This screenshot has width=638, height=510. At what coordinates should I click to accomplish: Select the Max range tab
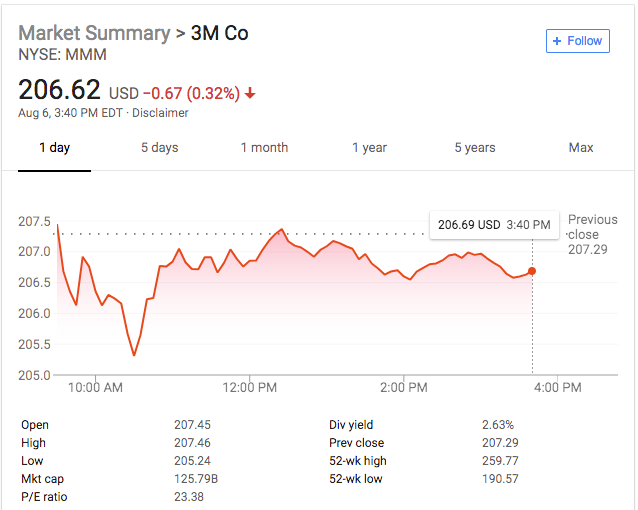pos(581,147)
